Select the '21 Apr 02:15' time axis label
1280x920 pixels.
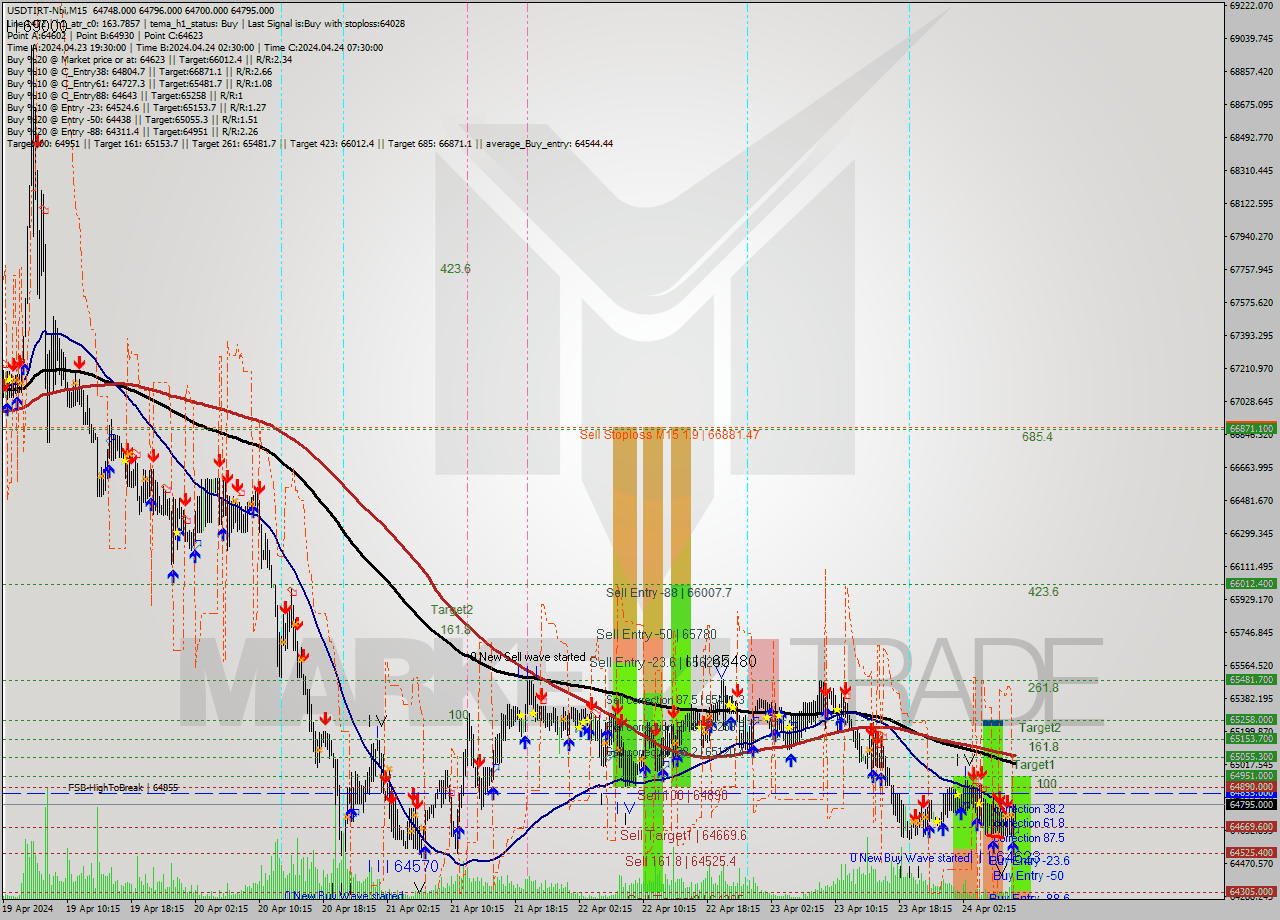(x=414, y=910)
